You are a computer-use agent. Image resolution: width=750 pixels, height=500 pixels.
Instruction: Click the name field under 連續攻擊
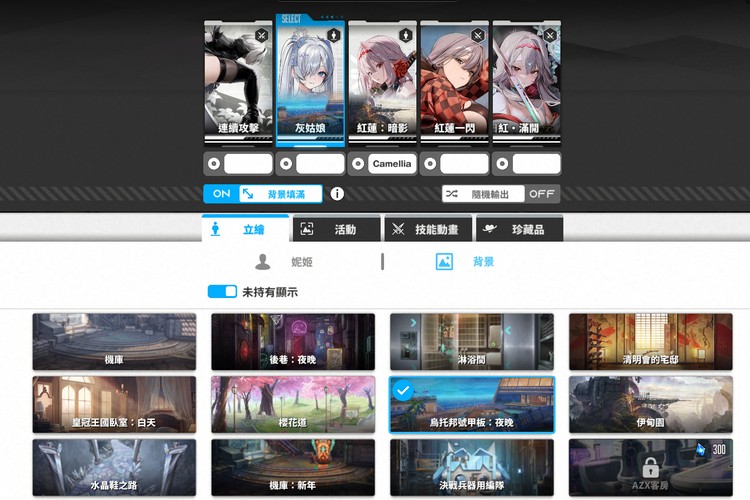coord(248,164)
